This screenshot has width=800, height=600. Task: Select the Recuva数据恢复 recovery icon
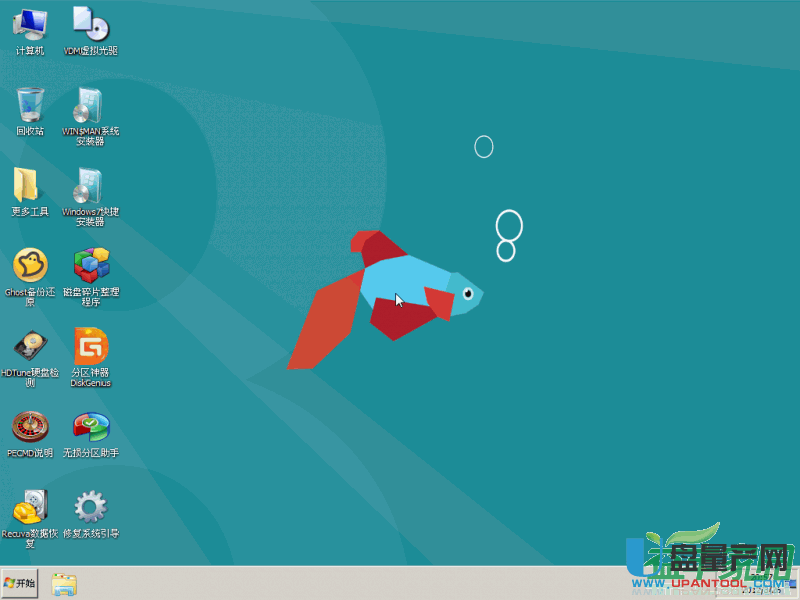[30, 508]
